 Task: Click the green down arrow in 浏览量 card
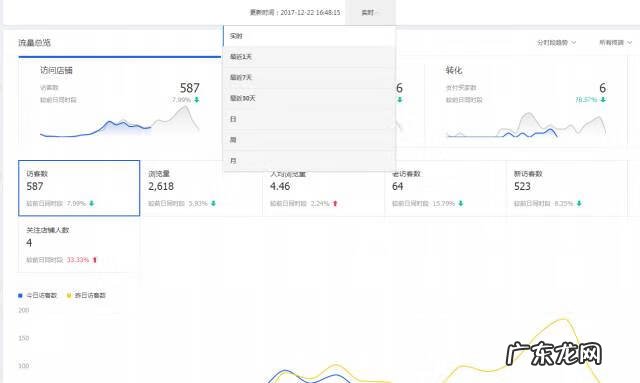point(213,203)
